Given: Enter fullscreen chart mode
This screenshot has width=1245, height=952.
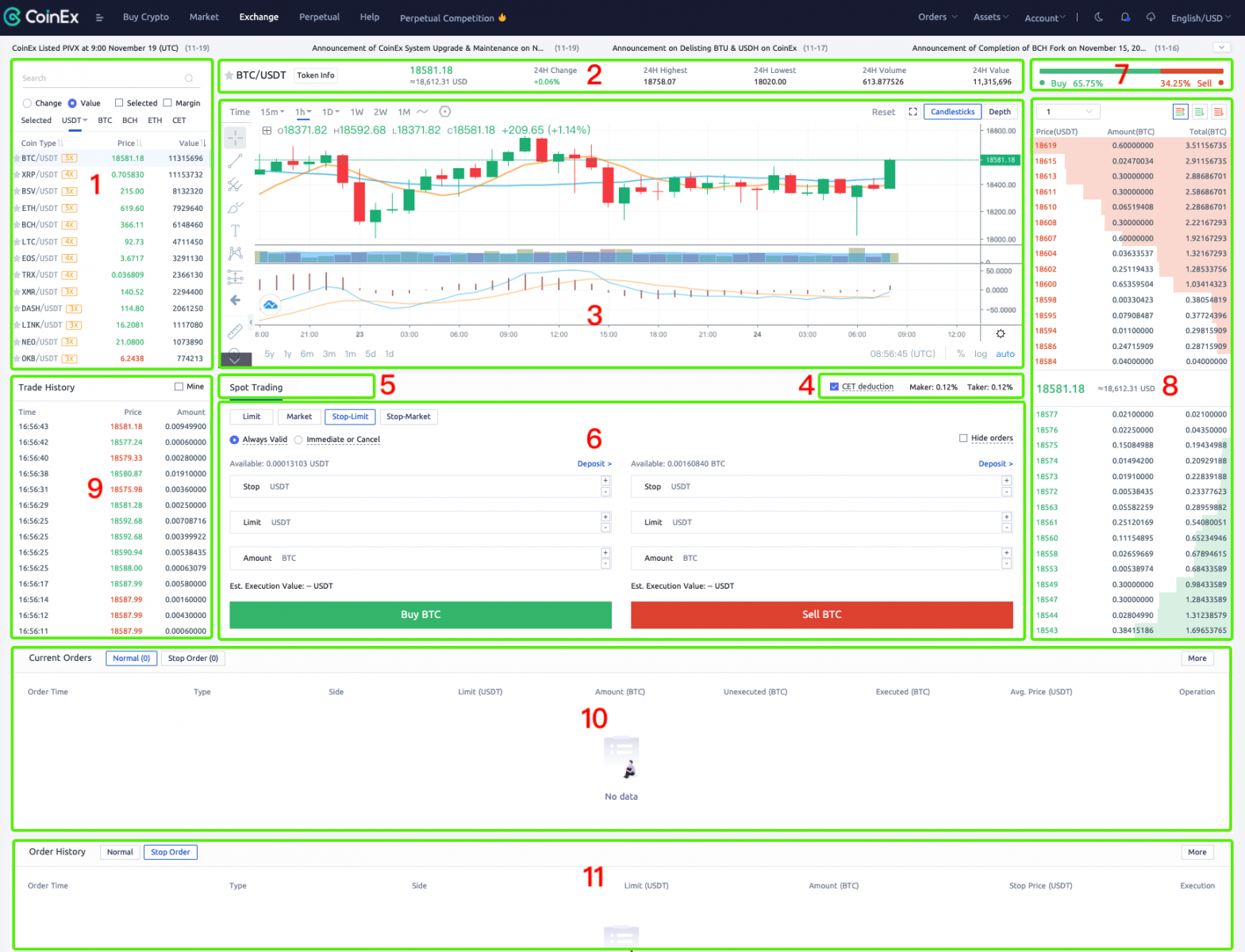Looking at the screenshot, I should 913,112.
